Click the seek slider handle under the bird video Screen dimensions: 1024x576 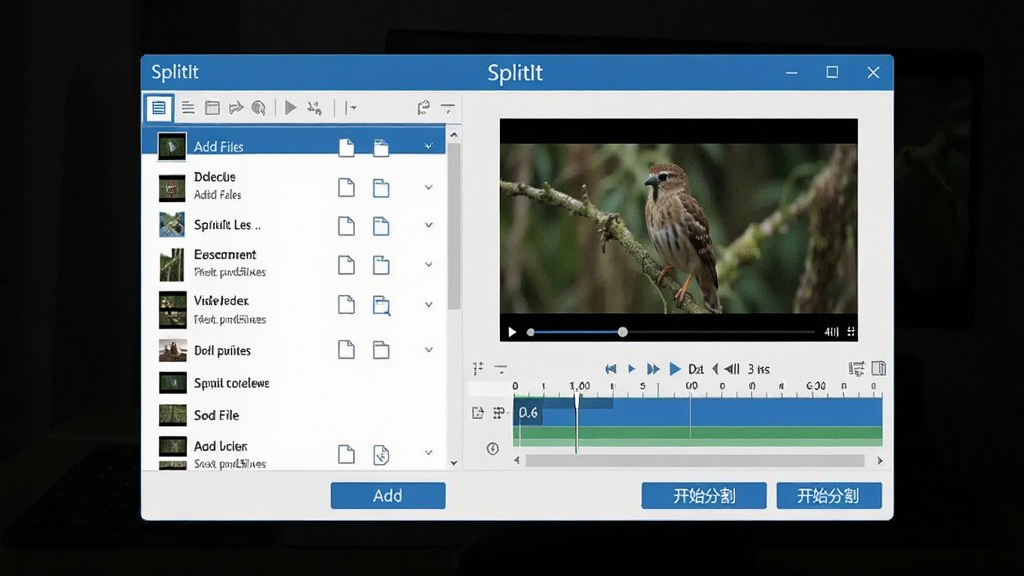[622, 332]
